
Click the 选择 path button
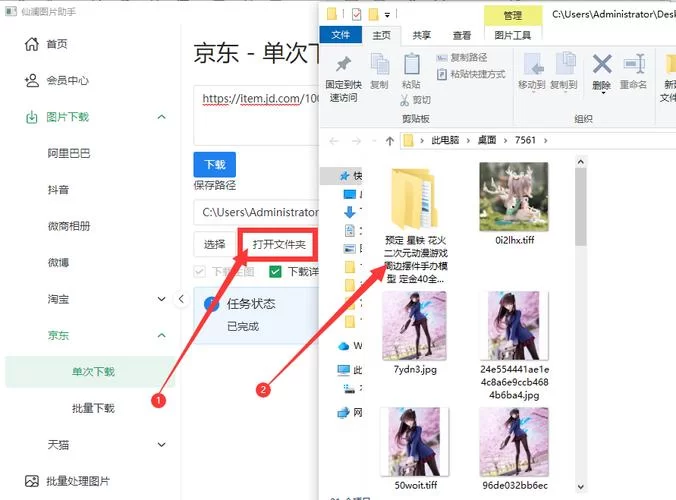click(x=215, y=245)
